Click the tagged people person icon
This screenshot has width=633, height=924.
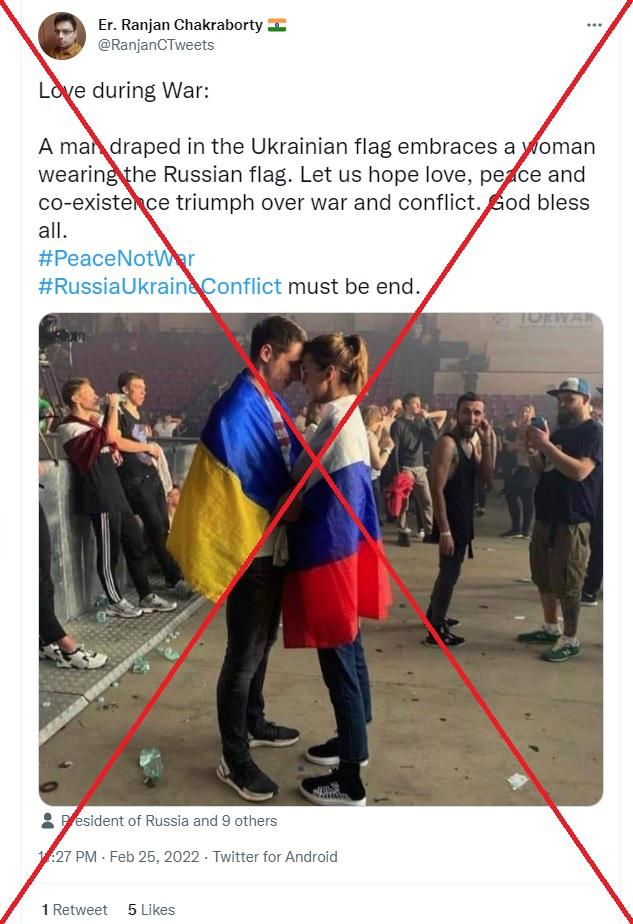48,821
